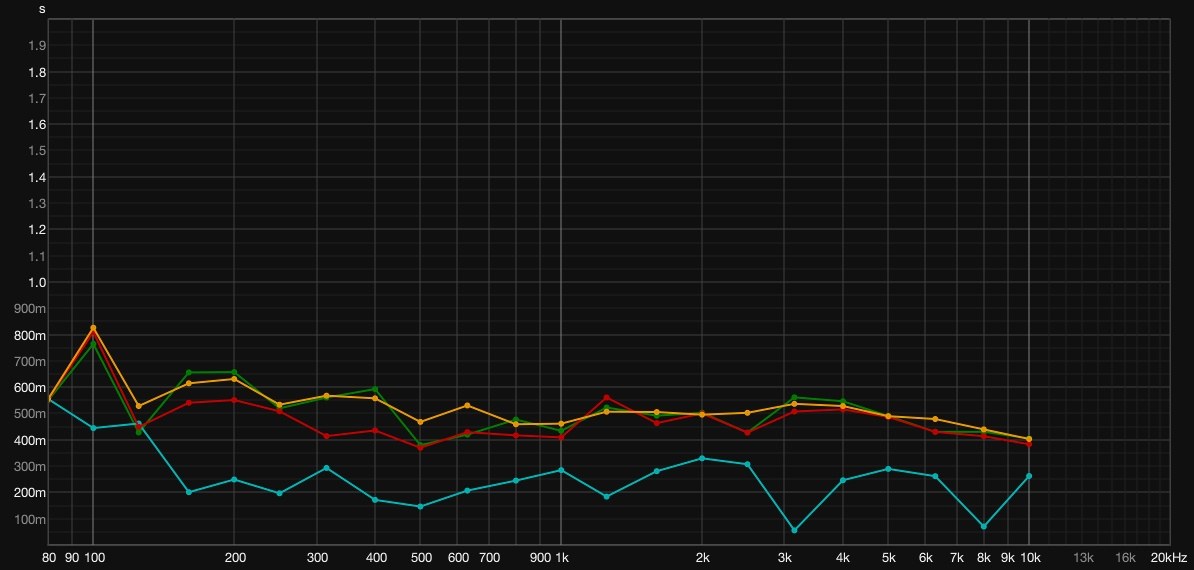Screen dimensions: 1194x570
Task: Click the '1.9' y-axis label
Action: [37, 46]
